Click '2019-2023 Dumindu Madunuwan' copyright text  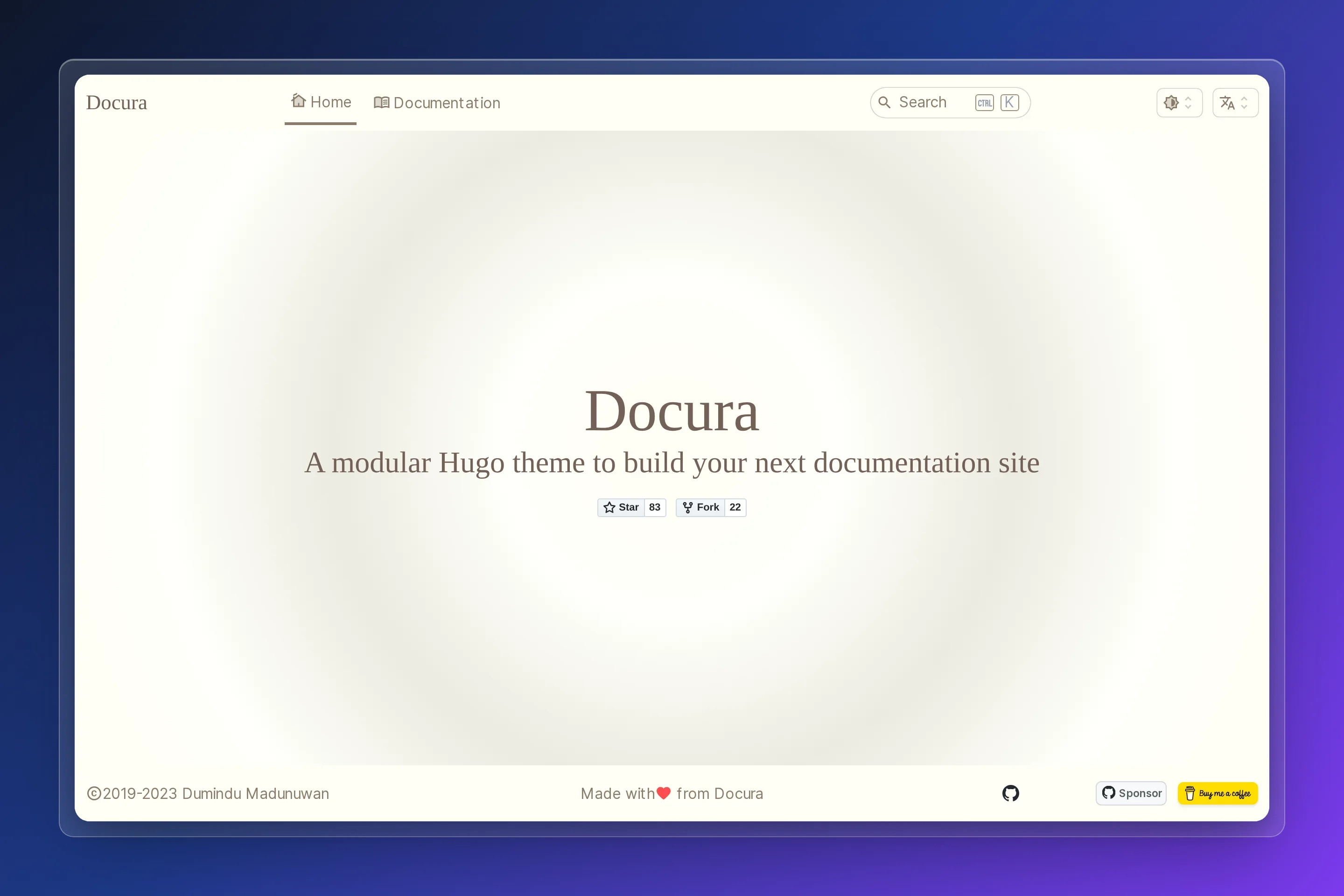(216, 794)
